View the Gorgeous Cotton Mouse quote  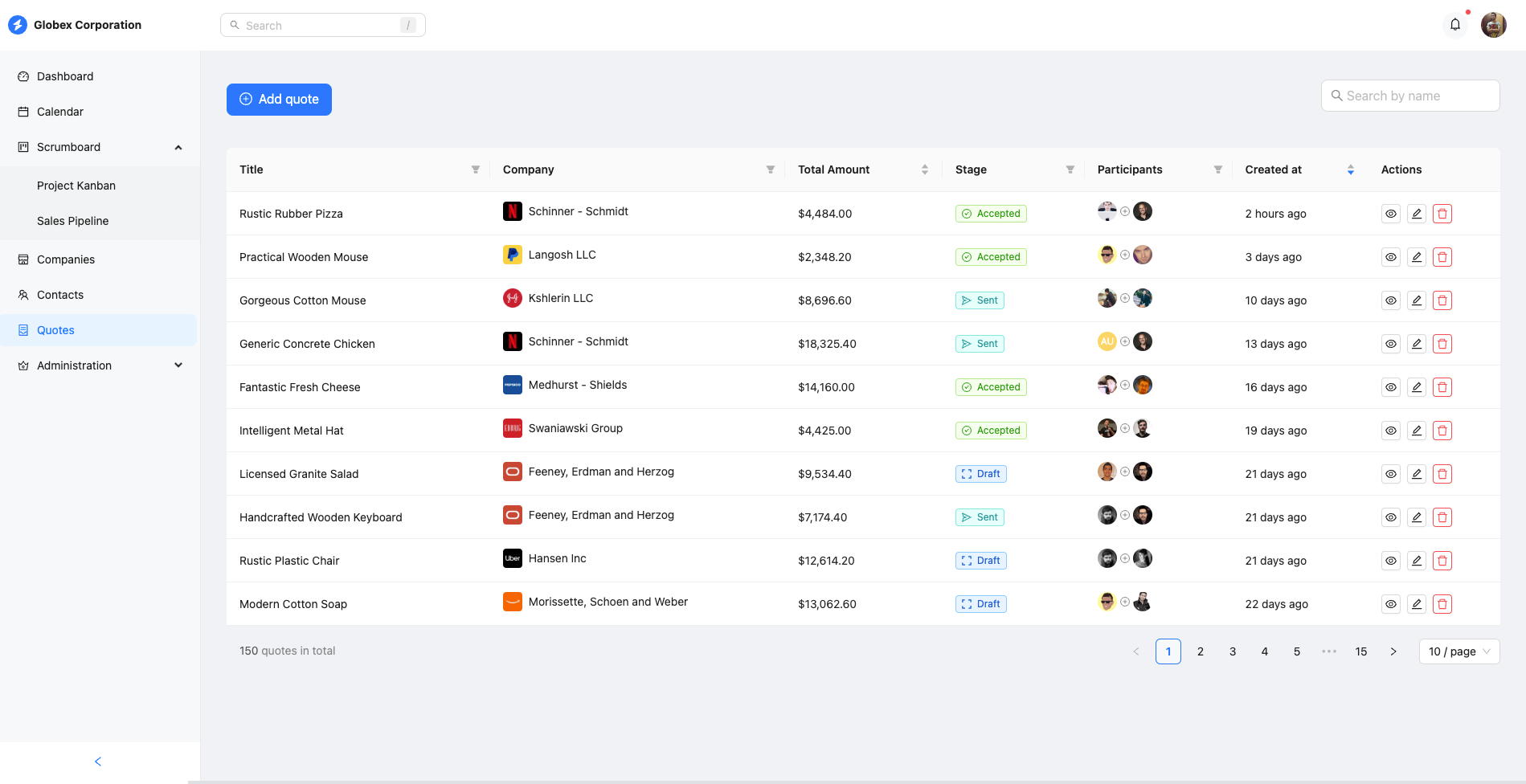point(1391,300)
